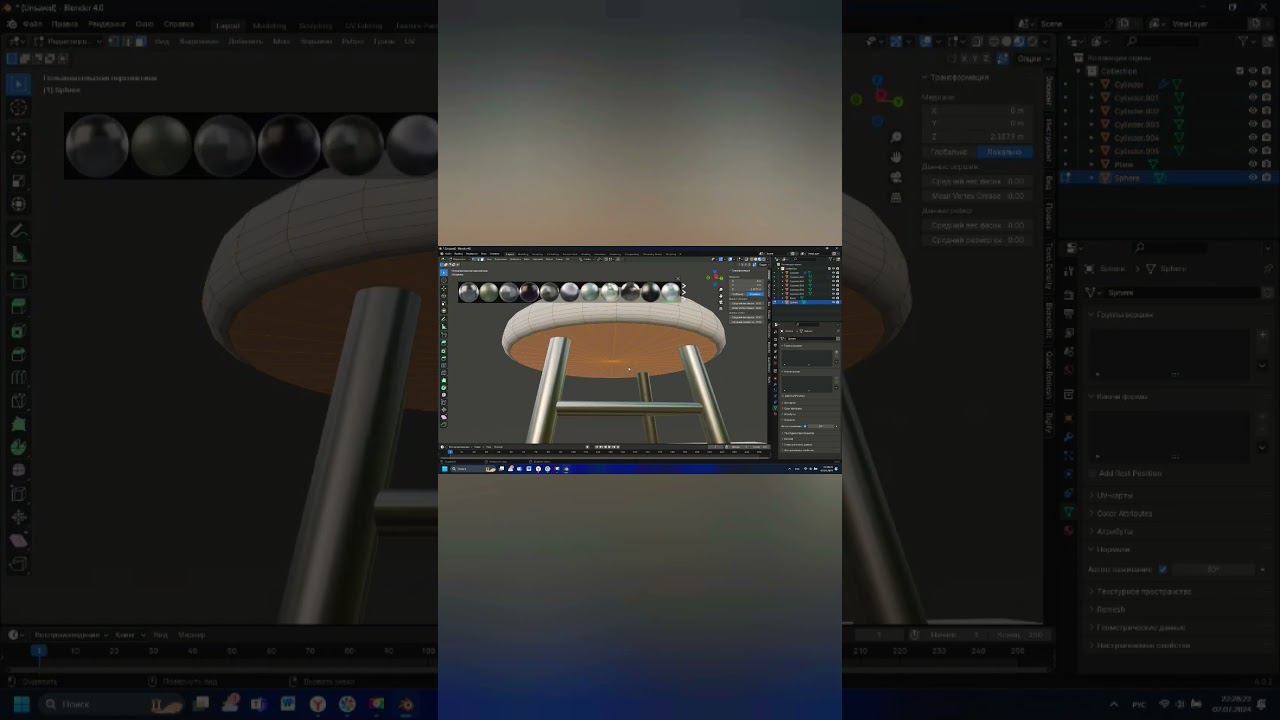Hide Sphere with its eye icon in background outliner

(x=1253, y=177)
